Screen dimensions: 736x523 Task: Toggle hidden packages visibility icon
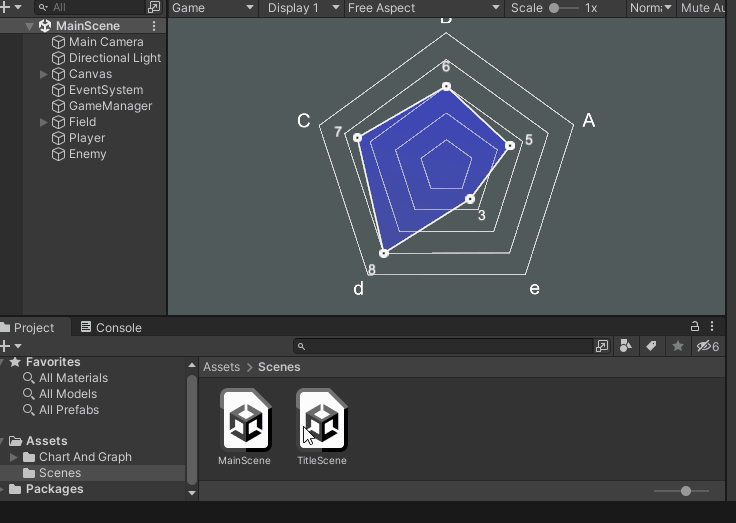tap(707, 346)
